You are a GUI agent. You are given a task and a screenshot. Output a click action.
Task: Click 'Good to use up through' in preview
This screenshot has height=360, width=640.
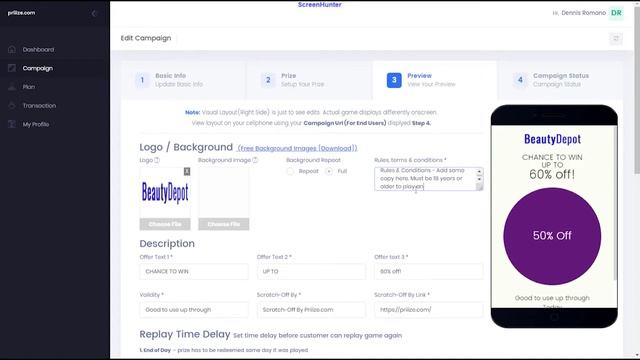tap(552, 298)
